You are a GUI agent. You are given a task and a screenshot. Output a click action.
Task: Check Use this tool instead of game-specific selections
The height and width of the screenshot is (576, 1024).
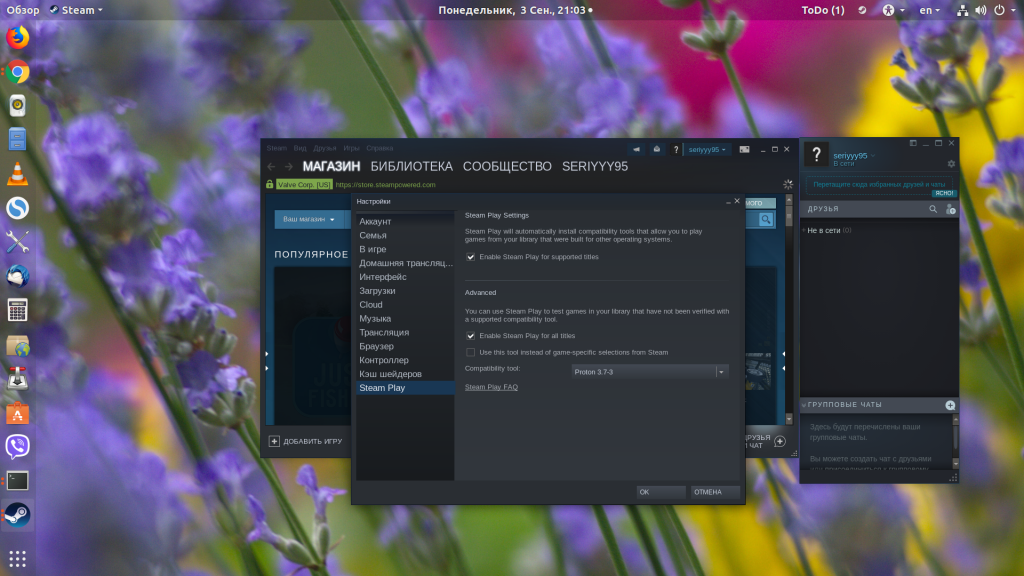click(x=470, y=352)
